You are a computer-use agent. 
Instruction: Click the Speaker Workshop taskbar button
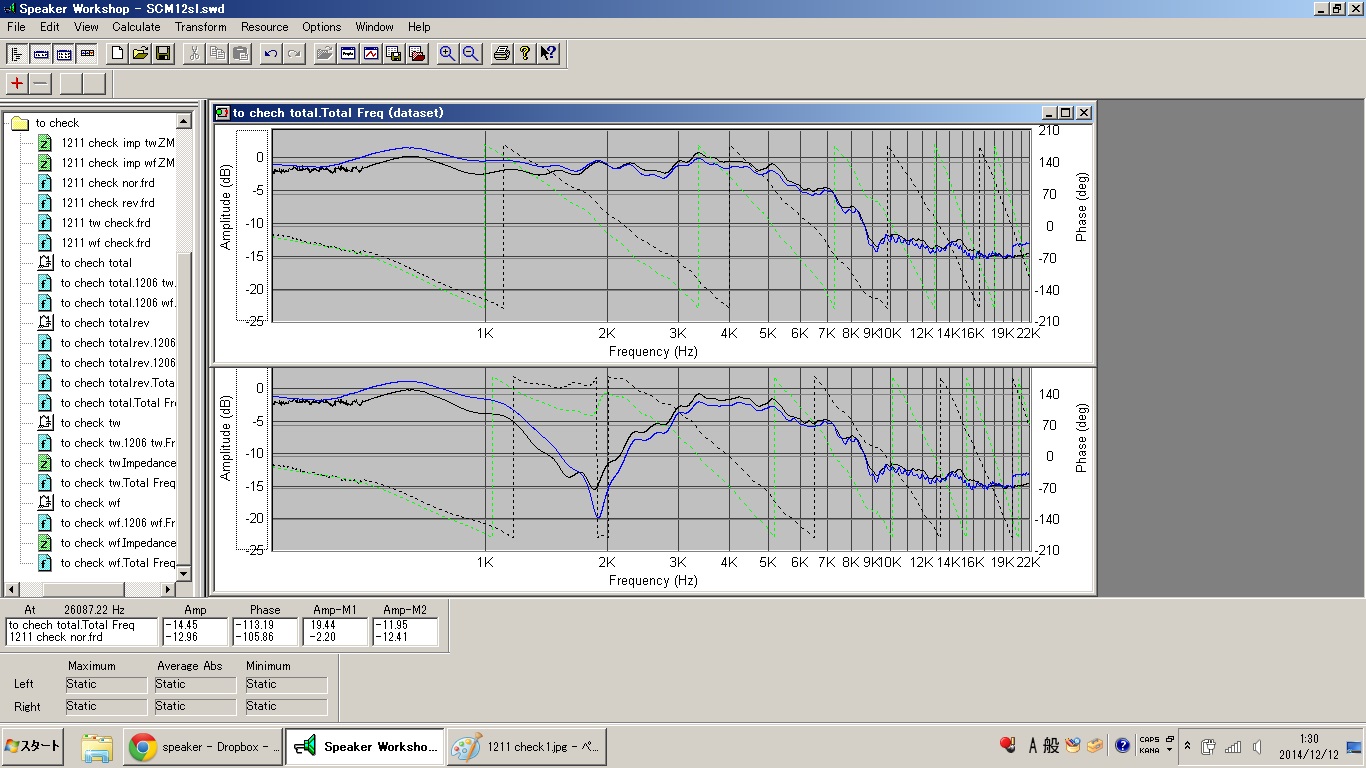365,747
